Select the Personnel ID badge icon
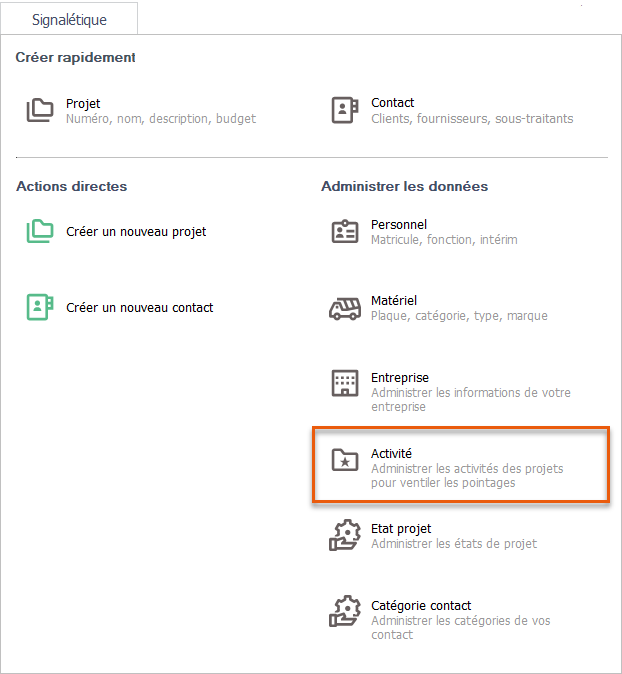Screen dimensions: 622x674 tap(345, 232)
